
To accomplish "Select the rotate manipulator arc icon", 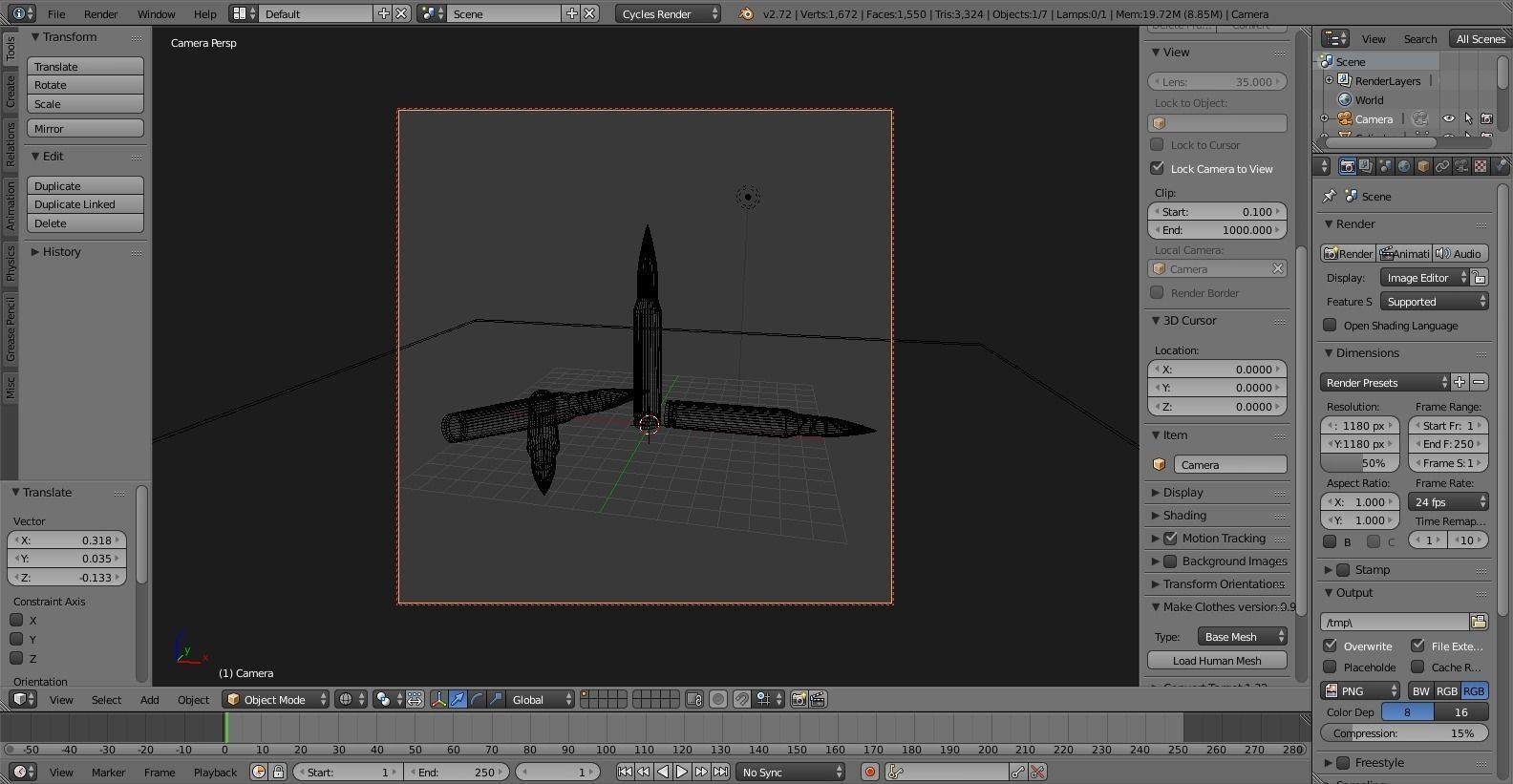I will (477, 700).
